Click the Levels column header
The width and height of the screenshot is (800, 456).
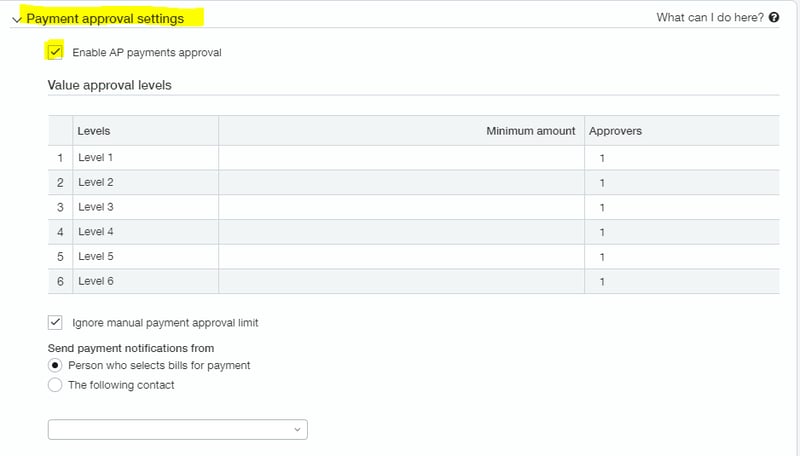point(94,131)
